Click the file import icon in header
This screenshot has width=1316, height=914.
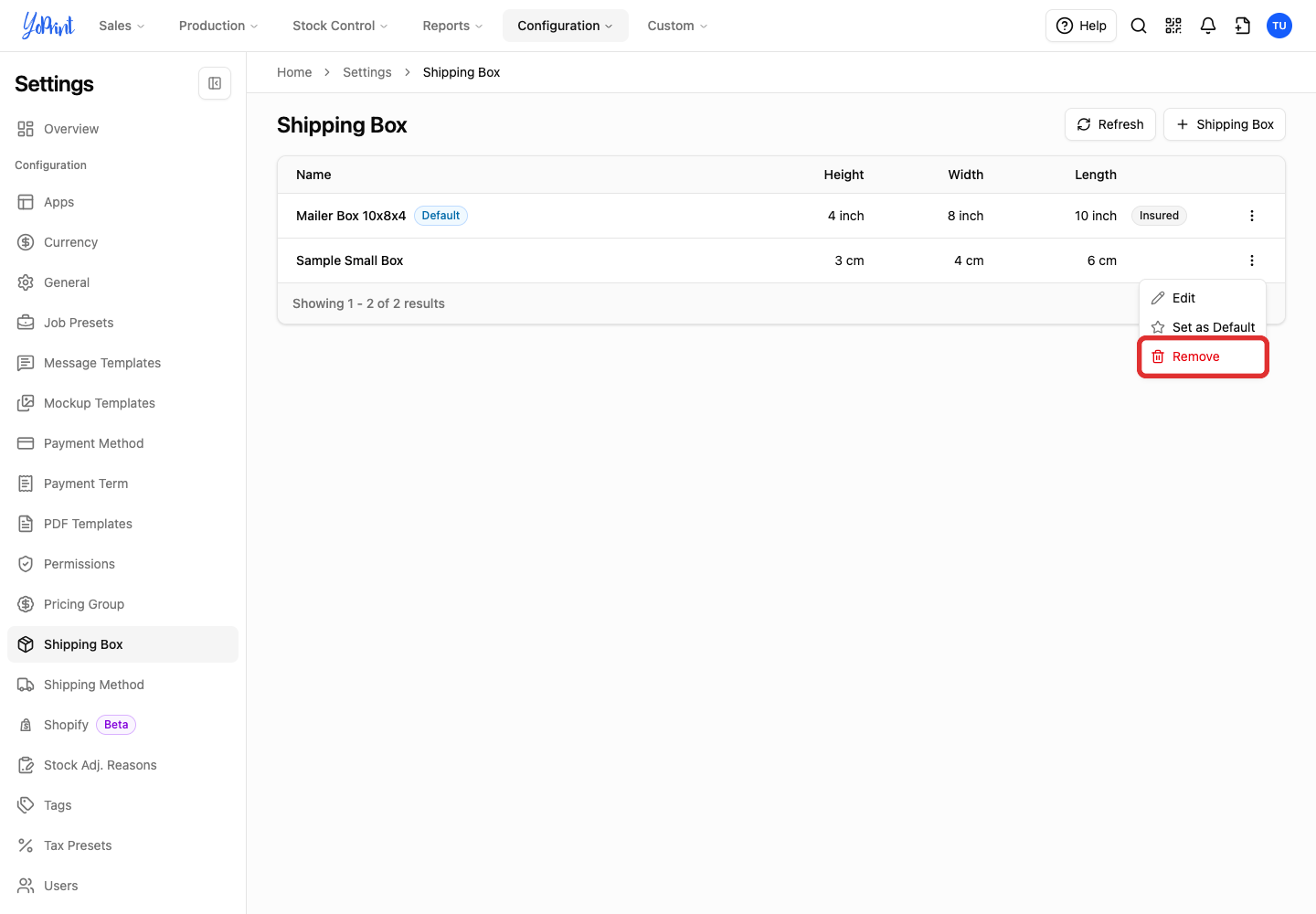coord(1243,26)
